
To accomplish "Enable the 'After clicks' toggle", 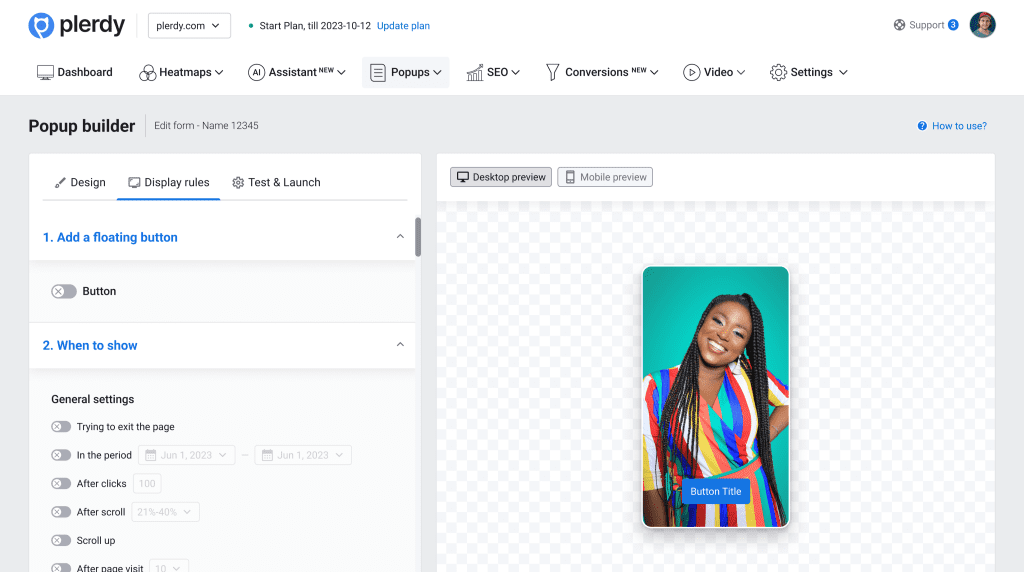I will pyautogui.click(x=61, y=484).
